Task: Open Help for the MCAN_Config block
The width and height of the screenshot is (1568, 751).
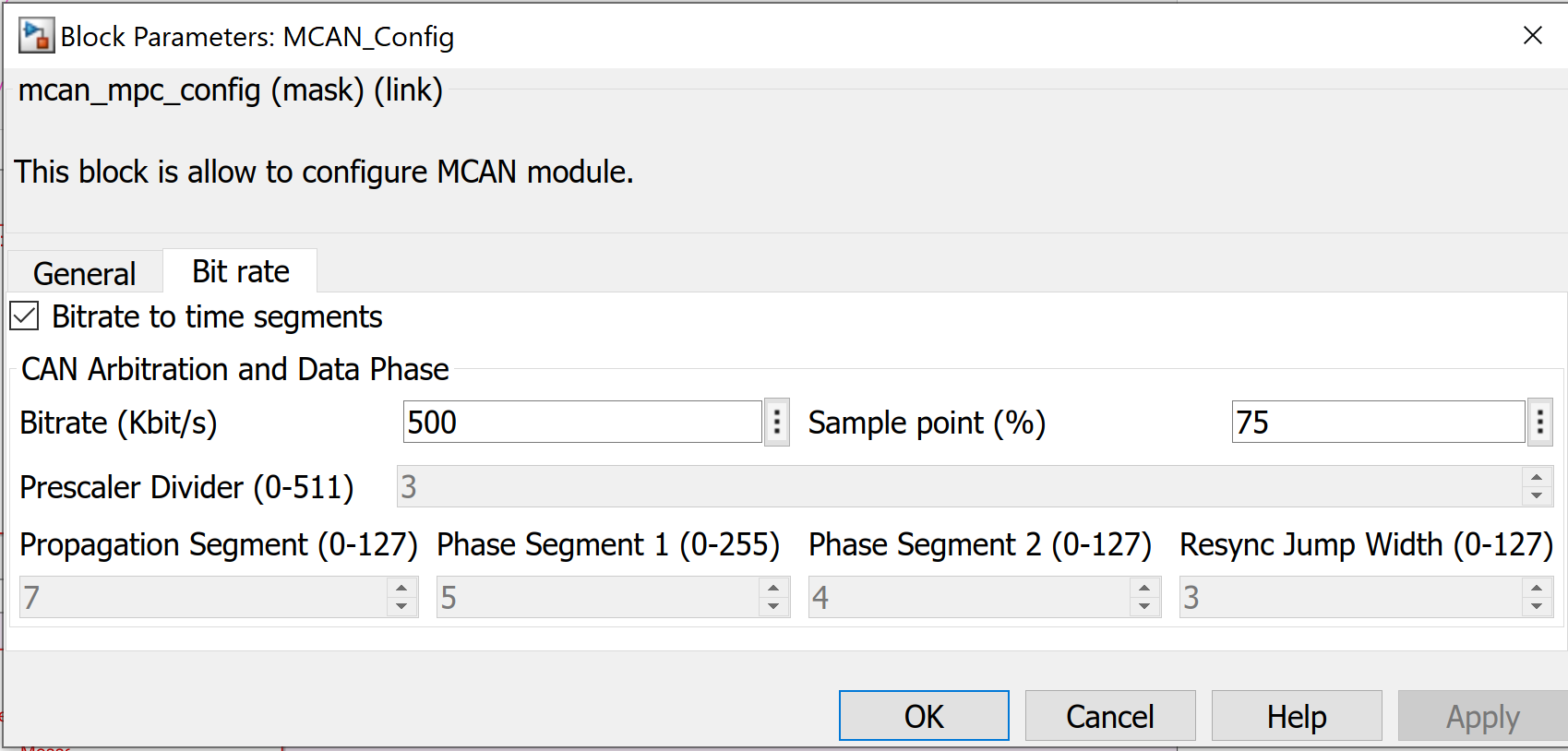Action: pos(1296,716)
